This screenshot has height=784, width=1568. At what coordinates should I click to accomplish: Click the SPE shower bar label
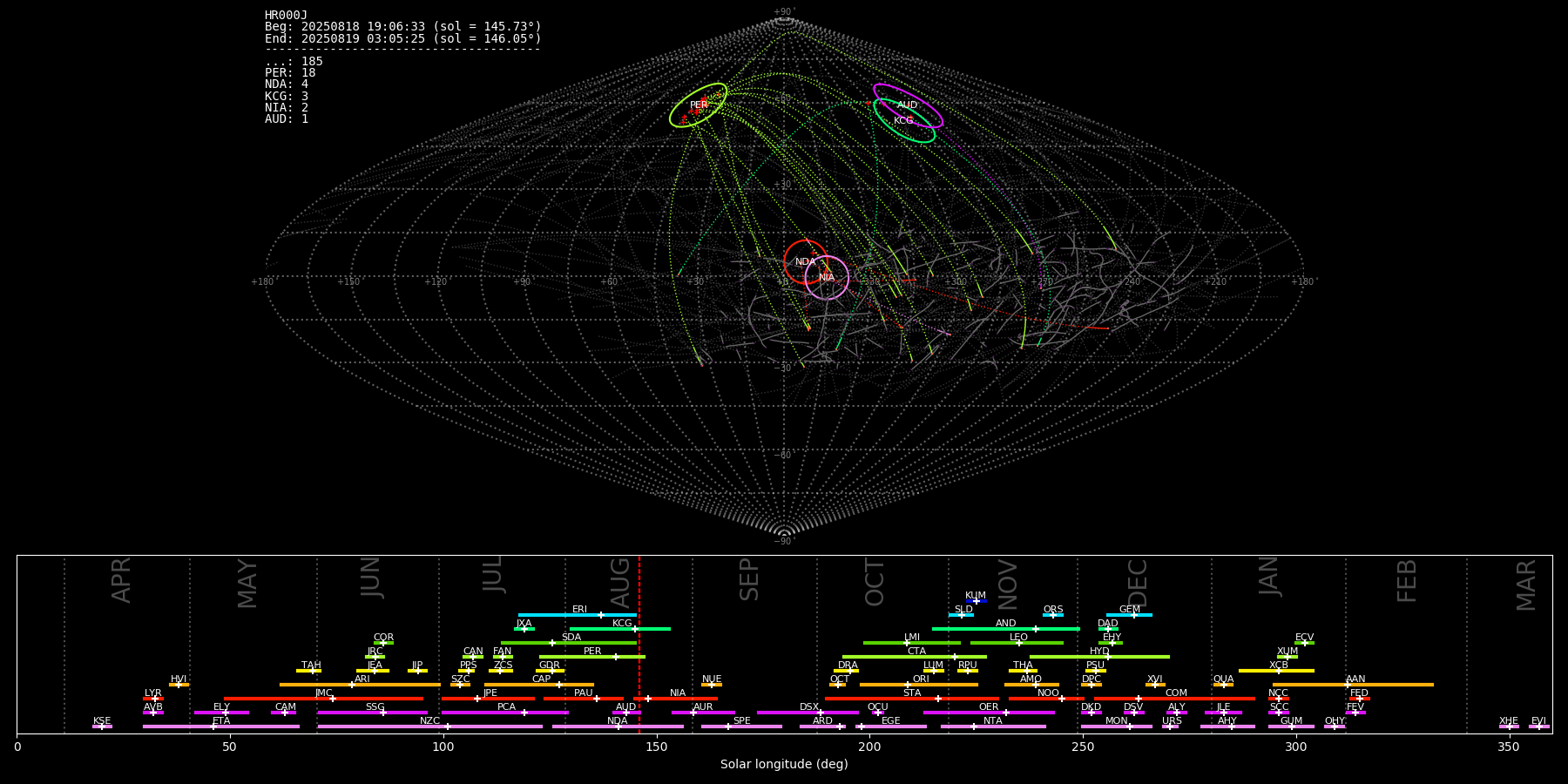(x=741, y=721)
